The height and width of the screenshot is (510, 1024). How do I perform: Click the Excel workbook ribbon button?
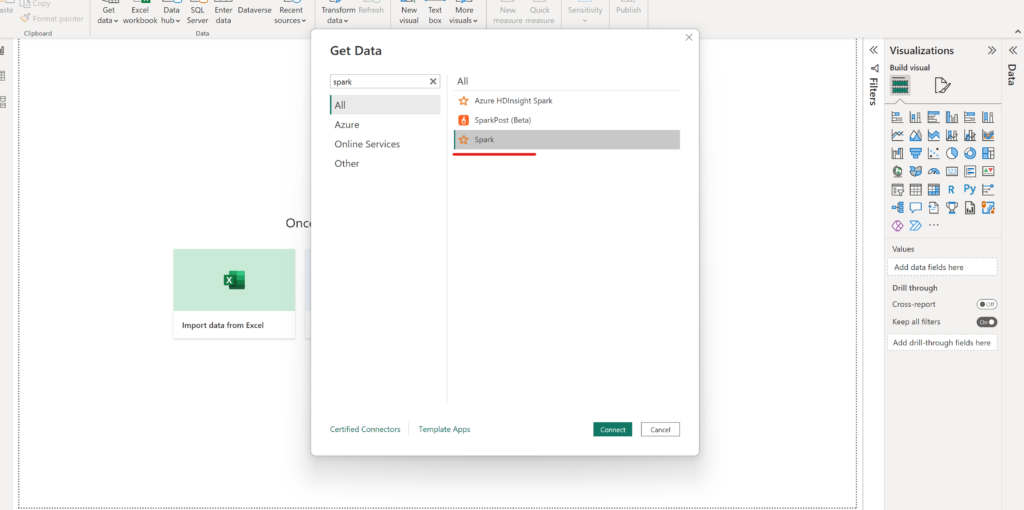(x=140, y=13)
